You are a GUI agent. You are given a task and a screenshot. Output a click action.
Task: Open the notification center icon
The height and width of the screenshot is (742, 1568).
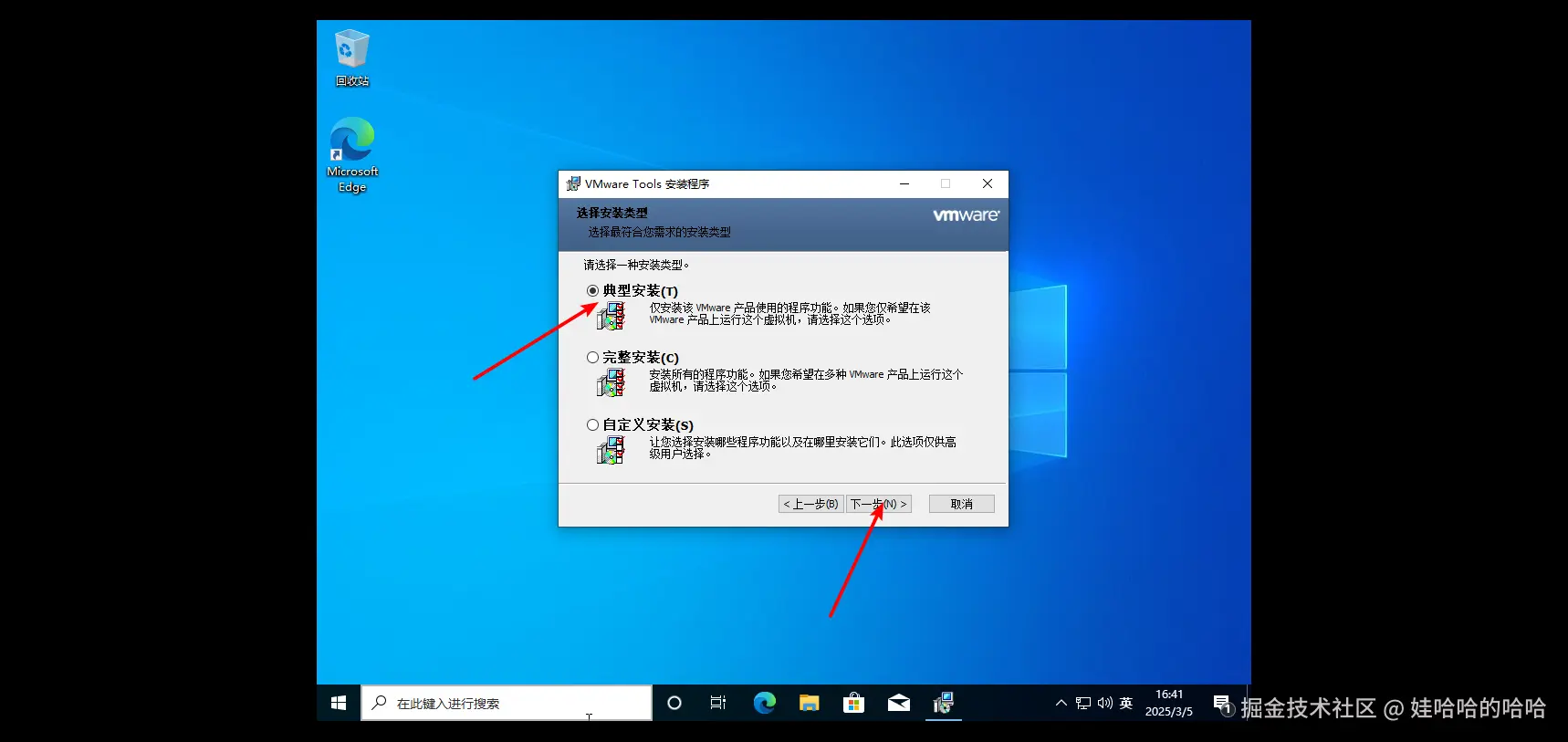click(x=1221, y=703)
